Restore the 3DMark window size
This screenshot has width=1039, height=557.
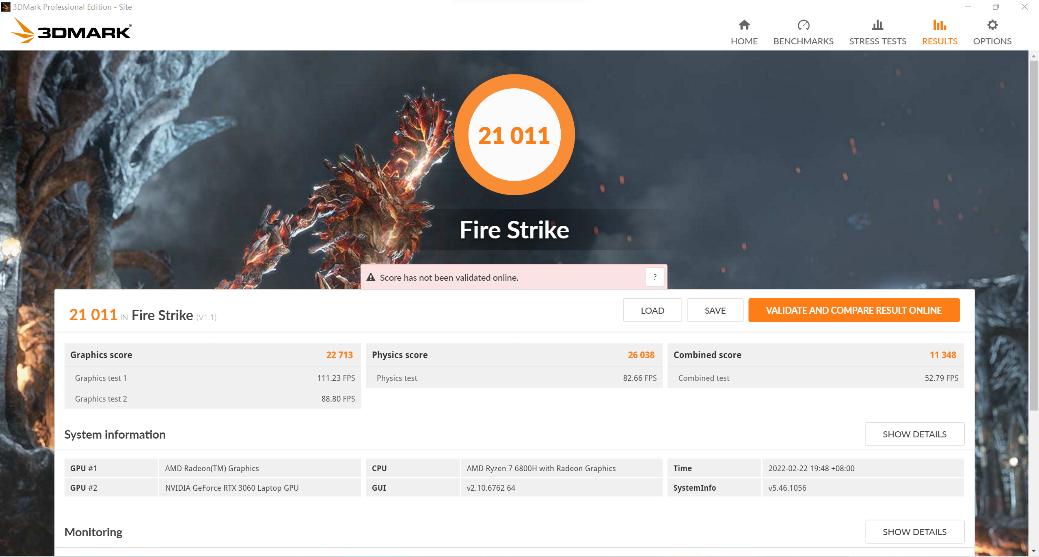tap(995, 7)
